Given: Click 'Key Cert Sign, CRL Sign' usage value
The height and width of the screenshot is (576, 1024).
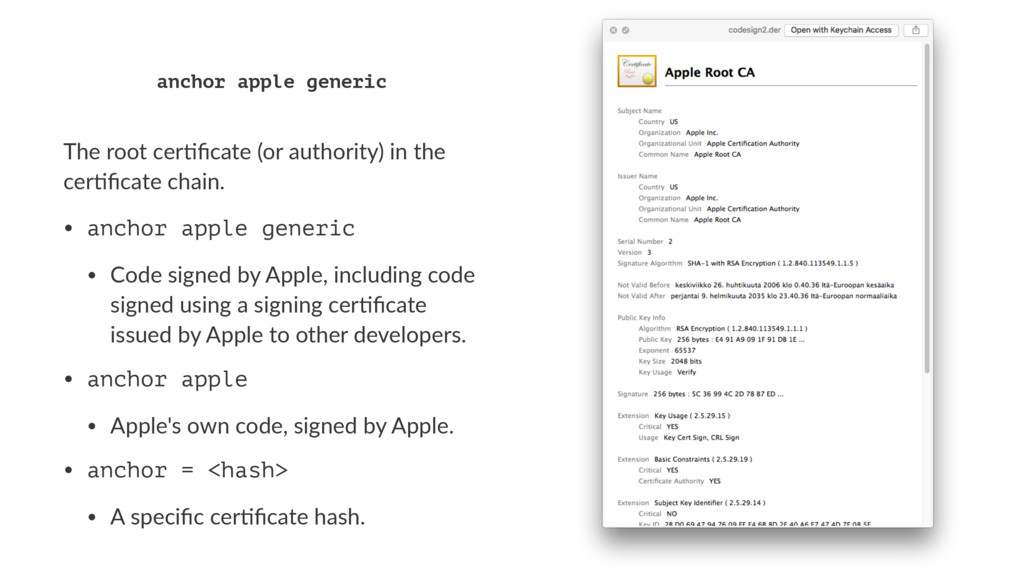Looking at the screenshot, I should 701,438.
